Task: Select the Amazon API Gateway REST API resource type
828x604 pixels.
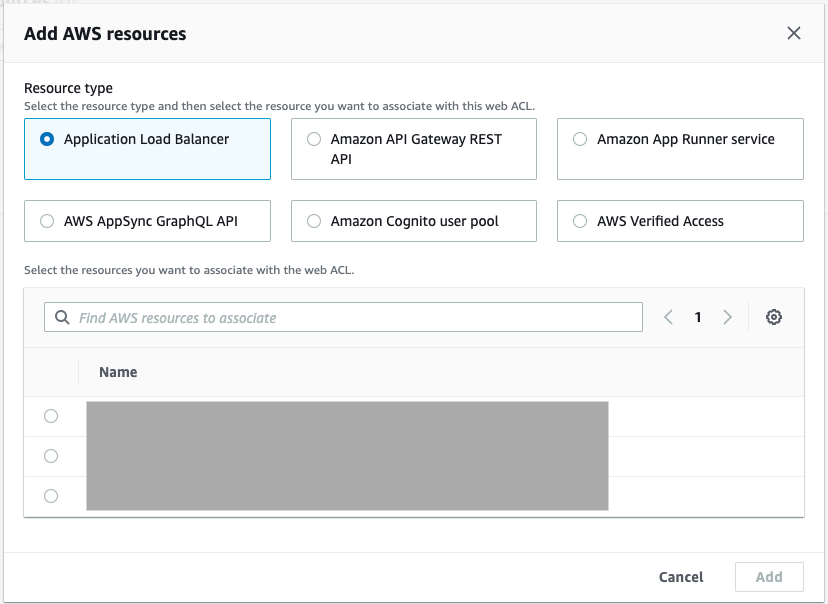Action: (314, 139)
